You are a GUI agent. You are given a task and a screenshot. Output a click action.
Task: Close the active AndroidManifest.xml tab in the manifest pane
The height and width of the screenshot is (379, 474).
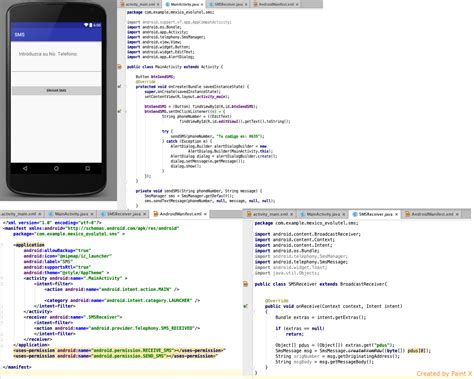pos(205,214)
